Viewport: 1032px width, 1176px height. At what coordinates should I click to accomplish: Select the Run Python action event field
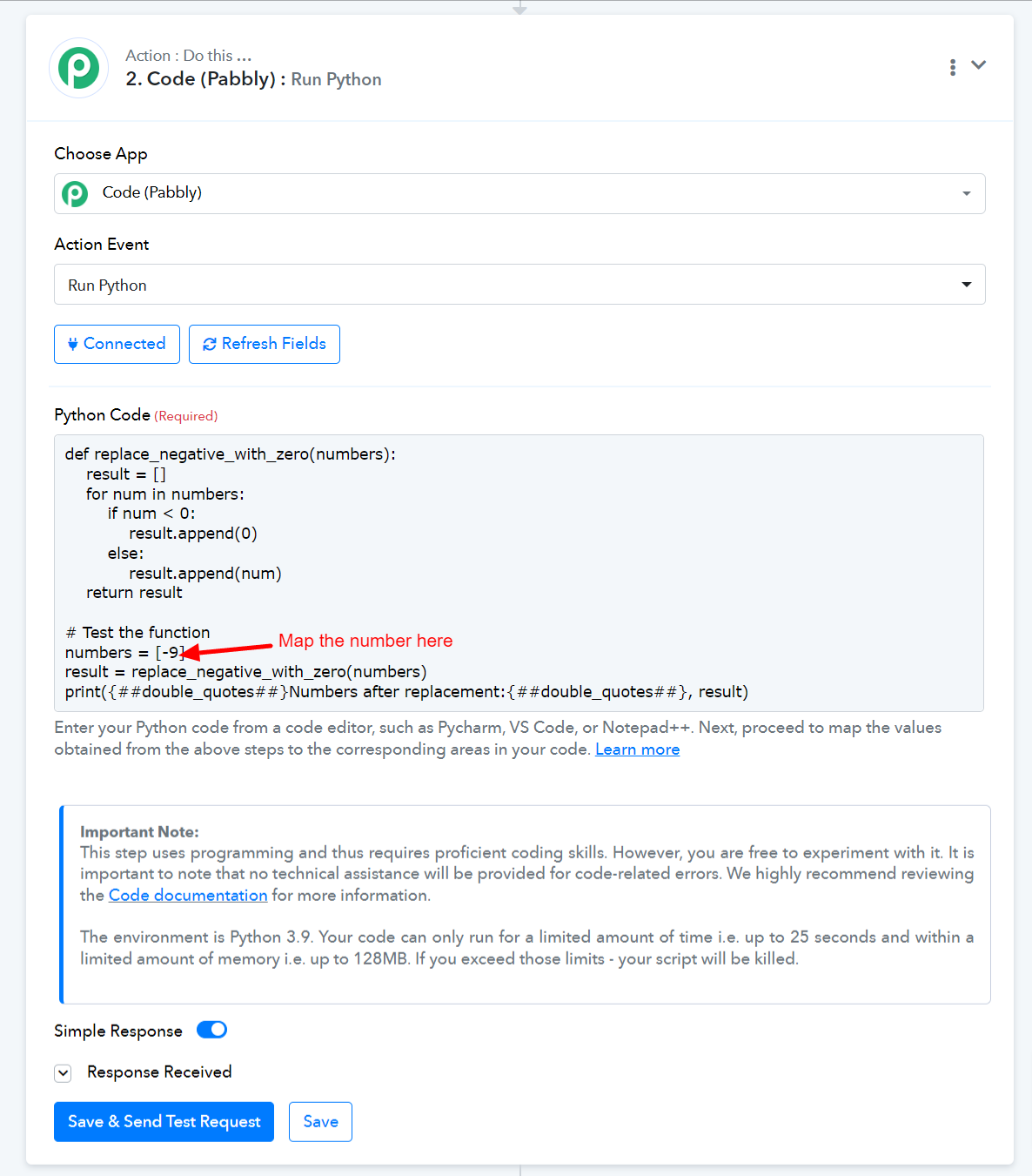pos(519,285)
